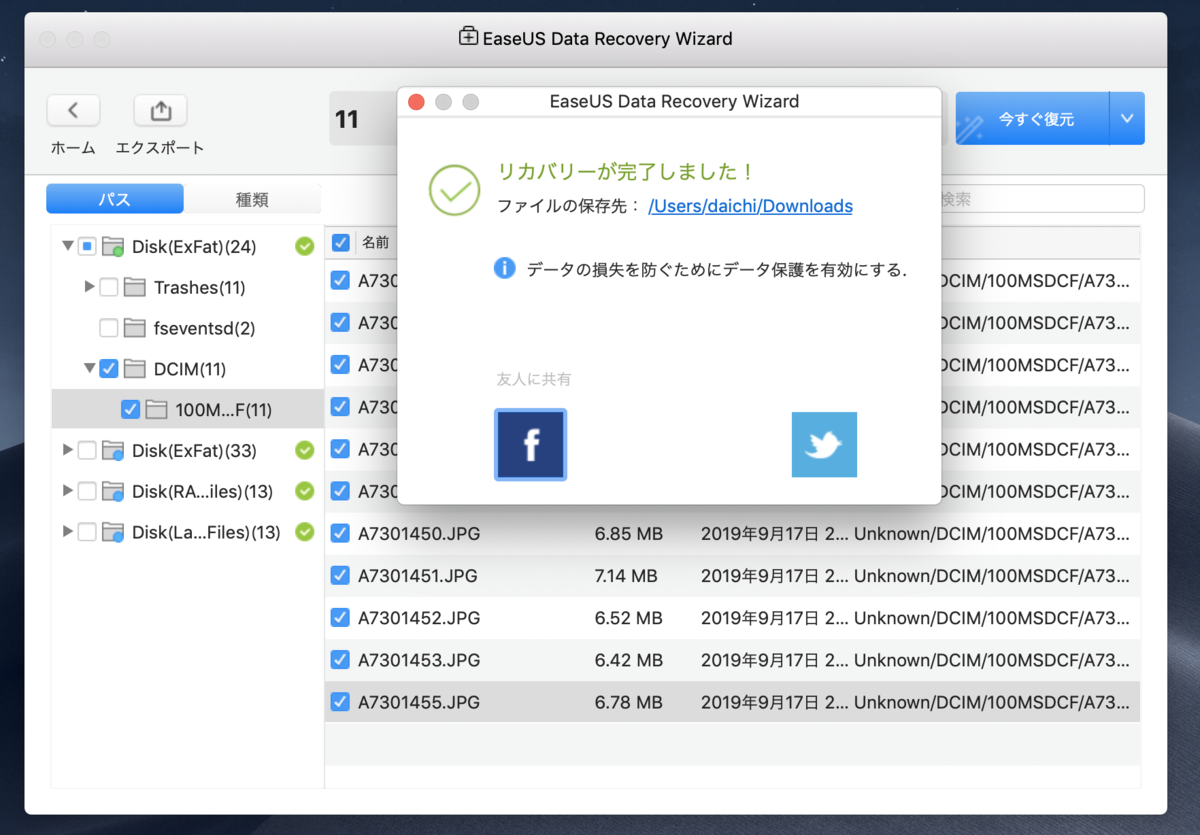Expand the Disk(RA...iles)(13) tree node

[x=68, y=491]
